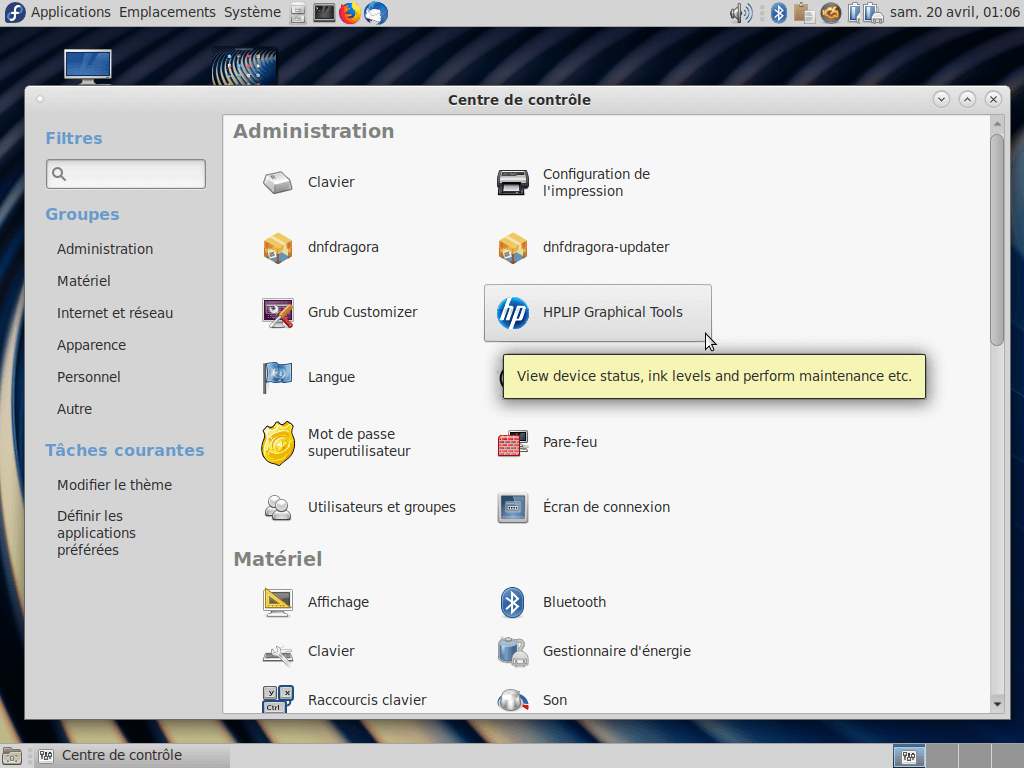Viewport: 1024px width, 768px height.
Task: Click the vertical scrollbar thumb
Action: (x=997, y=240)
